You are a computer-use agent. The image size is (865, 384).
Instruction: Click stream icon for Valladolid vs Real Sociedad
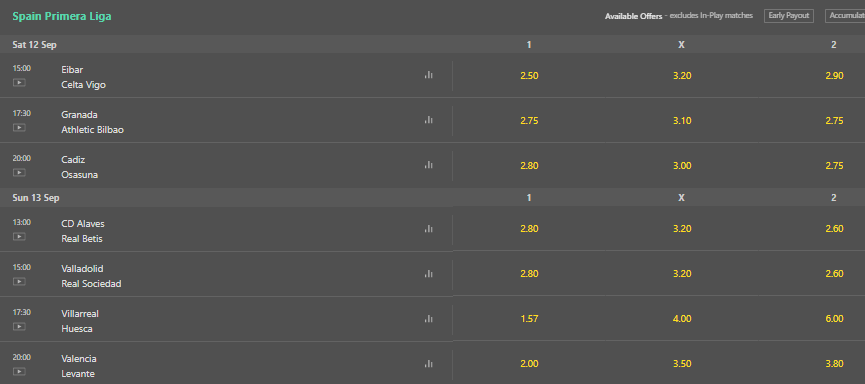coord(19,281)
